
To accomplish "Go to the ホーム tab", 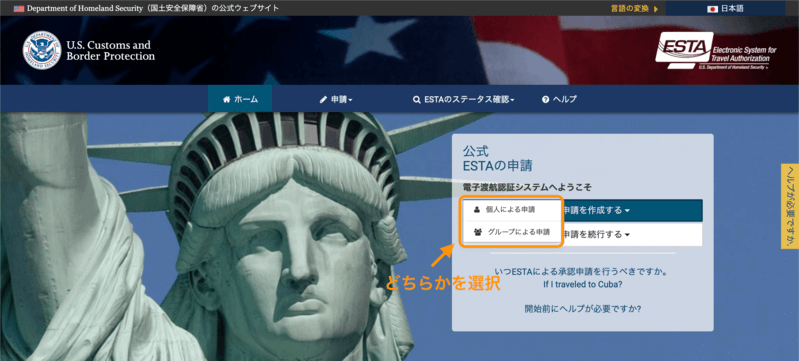I will point(240,99).
